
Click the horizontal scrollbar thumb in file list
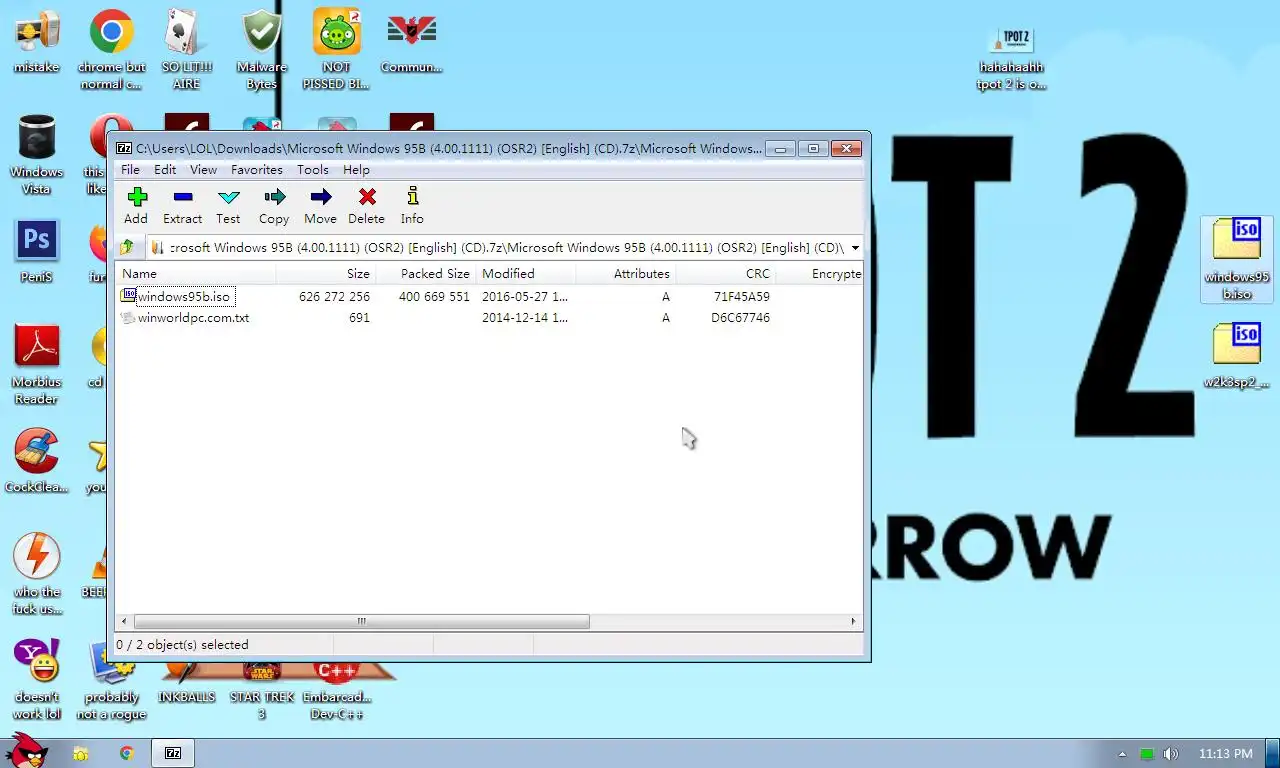click(361, 621)
